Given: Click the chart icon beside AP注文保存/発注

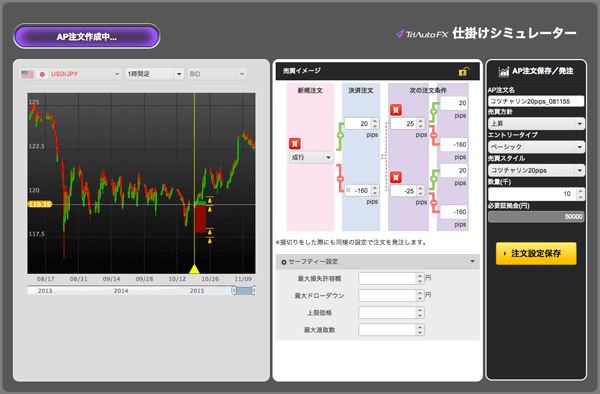Looking at the screenshot, I should pyautogui.click(x=504, y=71).
